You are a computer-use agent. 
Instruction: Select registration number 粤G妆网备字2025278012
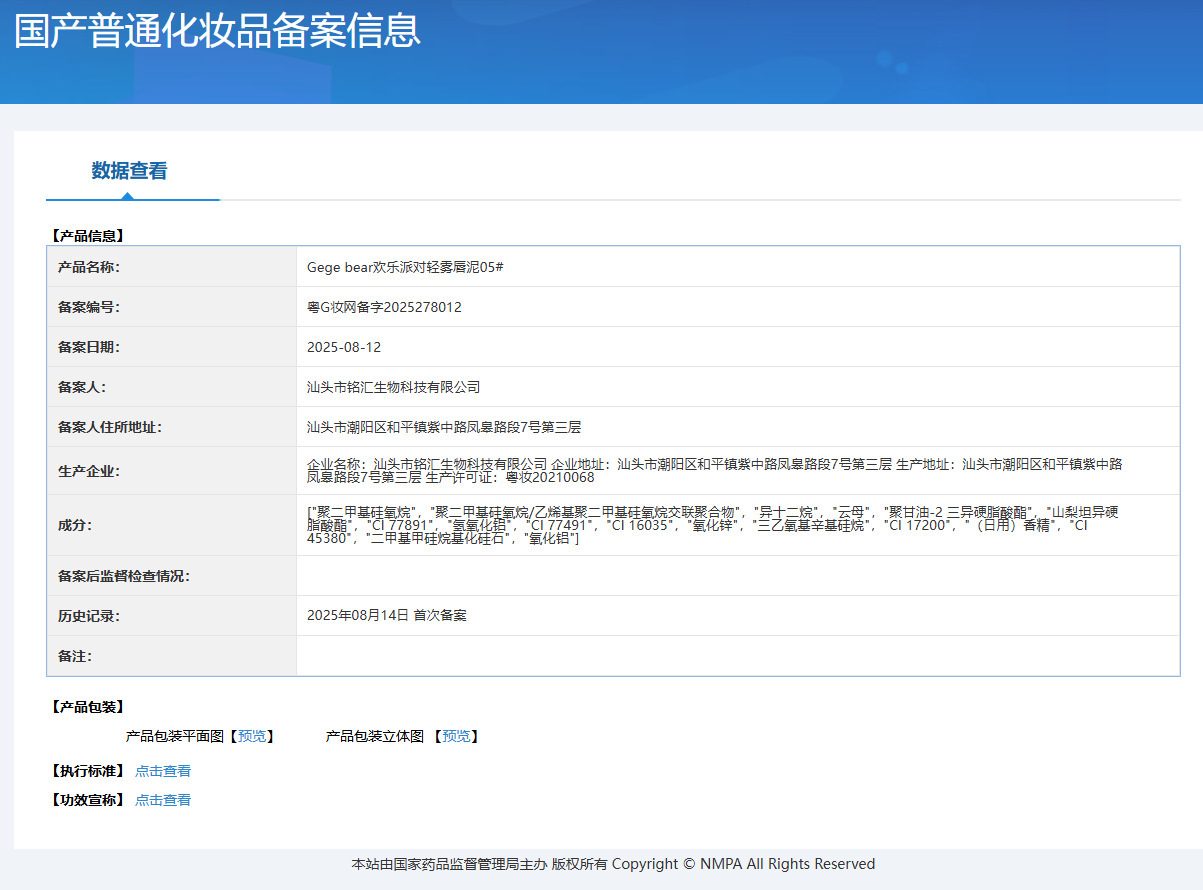tap(384, 307)
